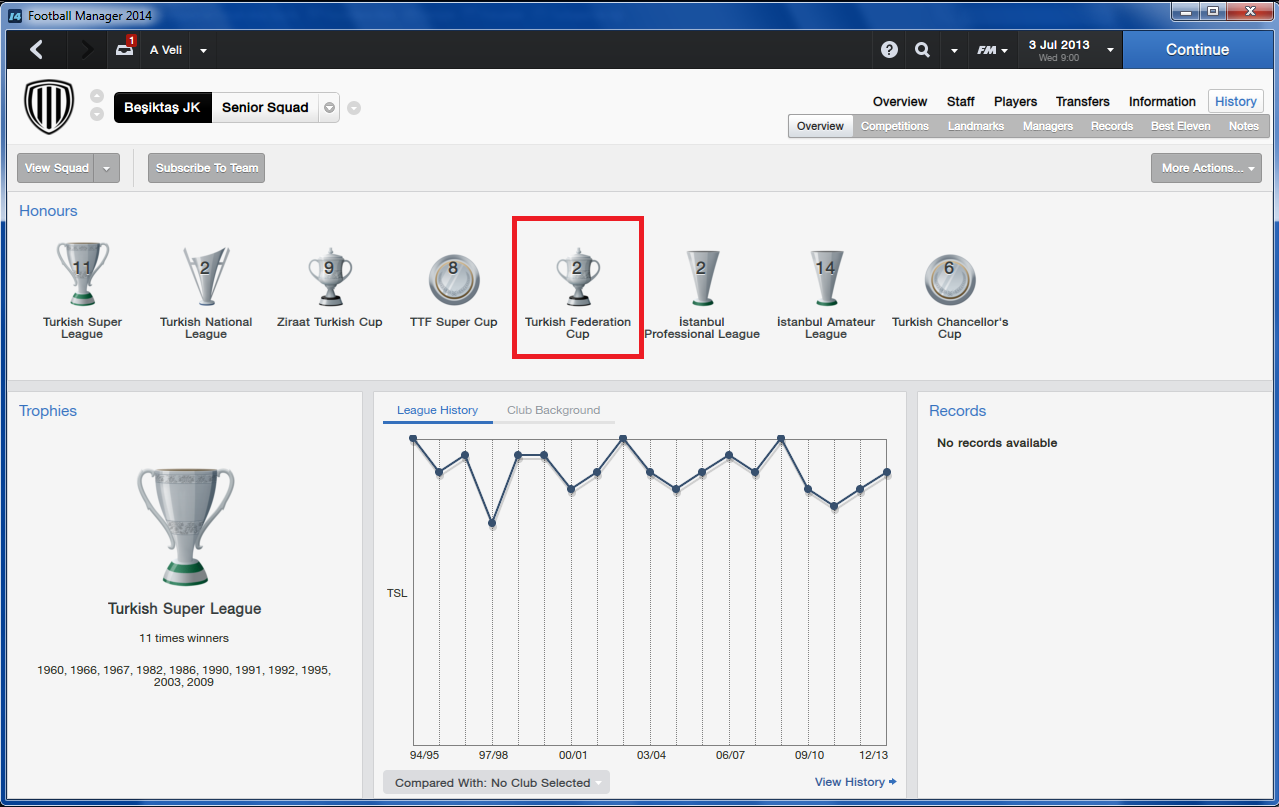Click the large Turkish Super League trophy

185,526
